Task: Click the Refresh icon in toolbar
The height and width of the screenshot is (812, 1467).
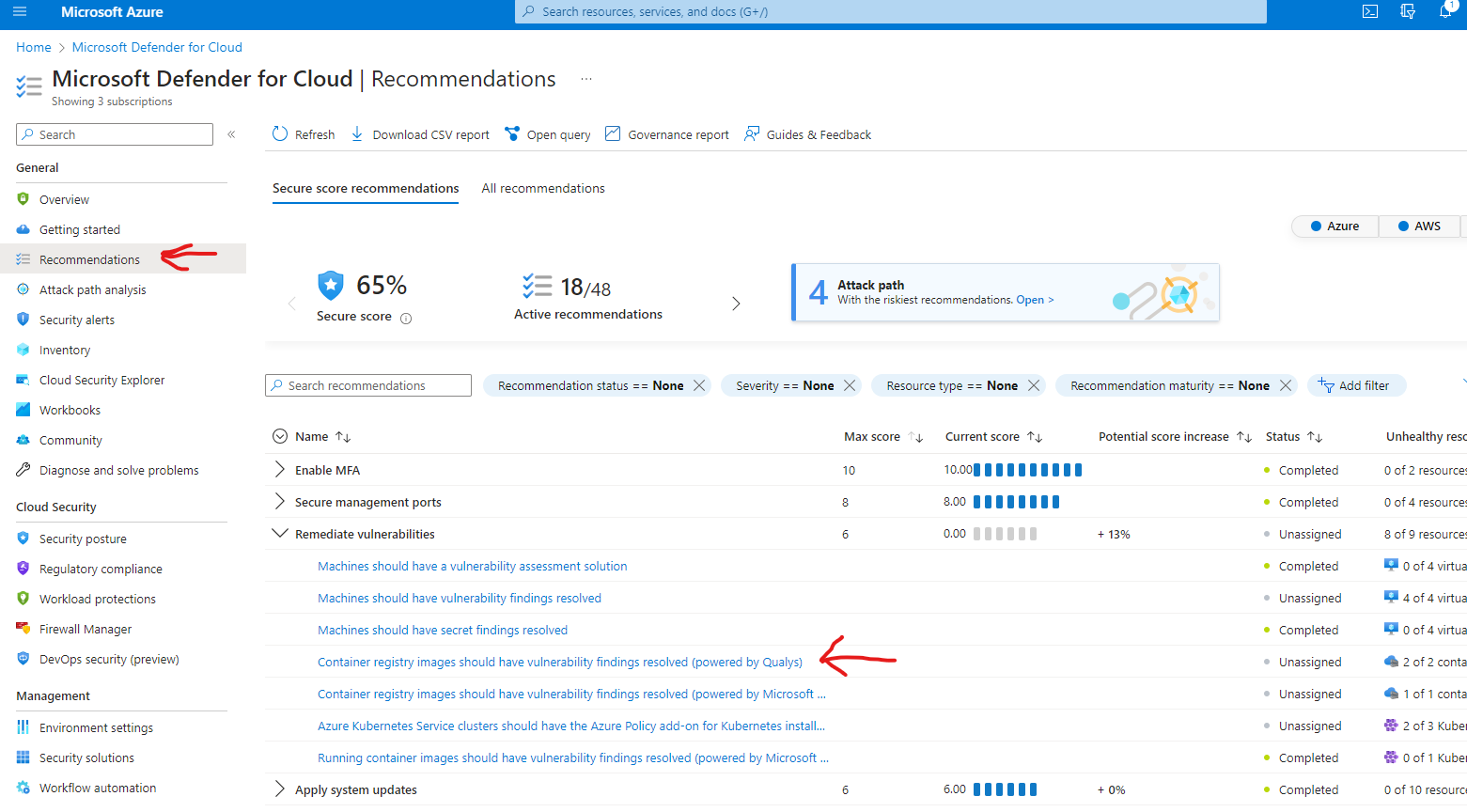Action: (x=280, y=134)
